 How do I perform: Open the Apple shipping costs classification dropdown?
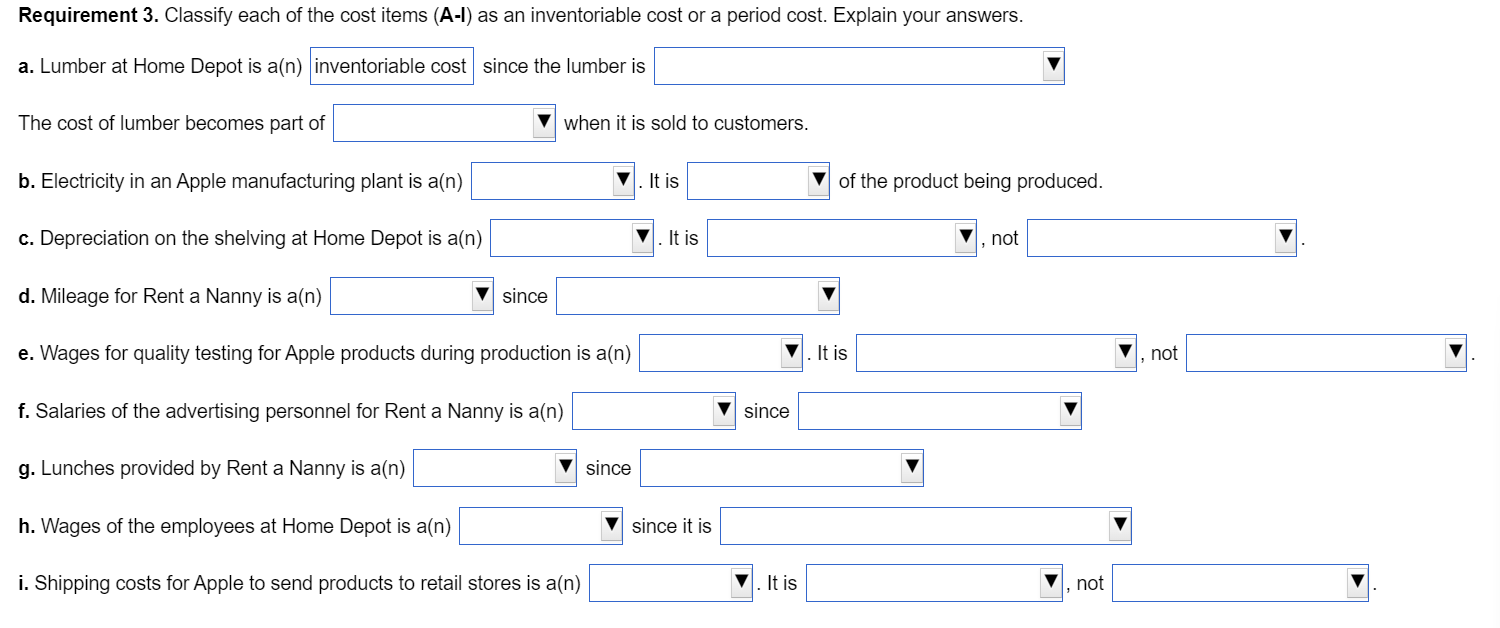tap(741, 582)
